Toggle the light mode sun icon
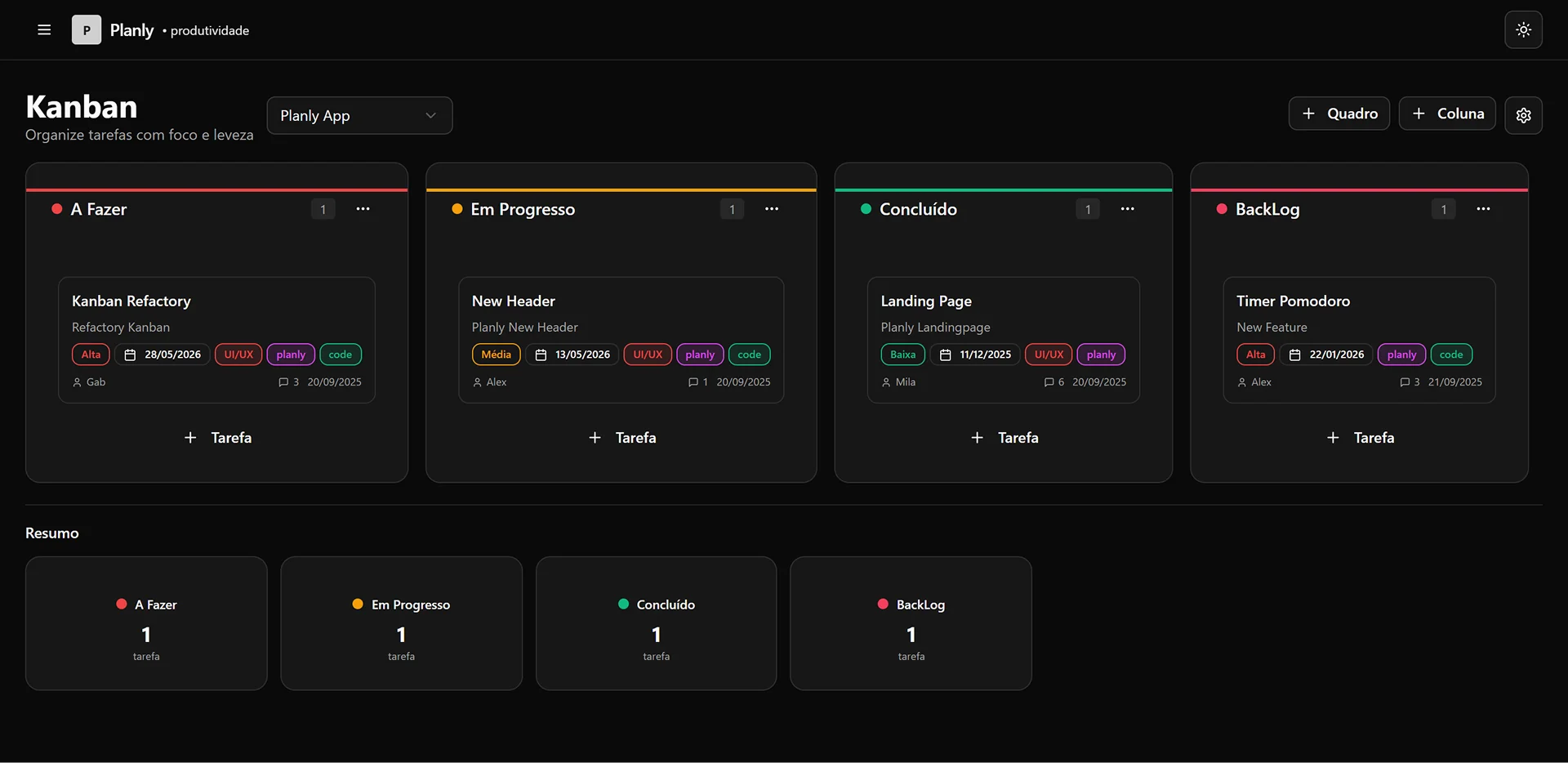 [x=1523, y=29]
